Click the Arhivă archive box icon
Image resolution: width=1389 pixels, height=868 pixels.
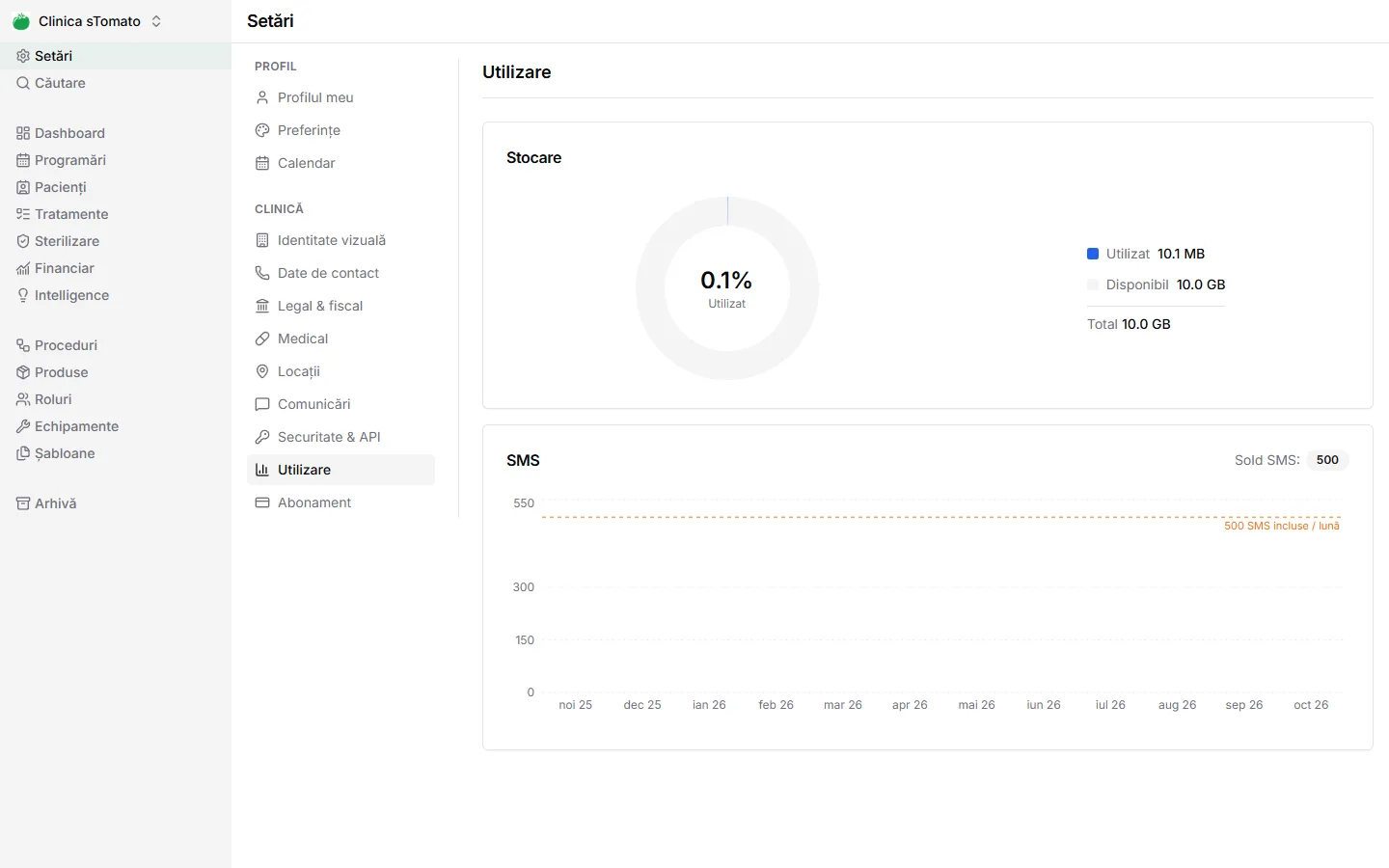(23, 503)
